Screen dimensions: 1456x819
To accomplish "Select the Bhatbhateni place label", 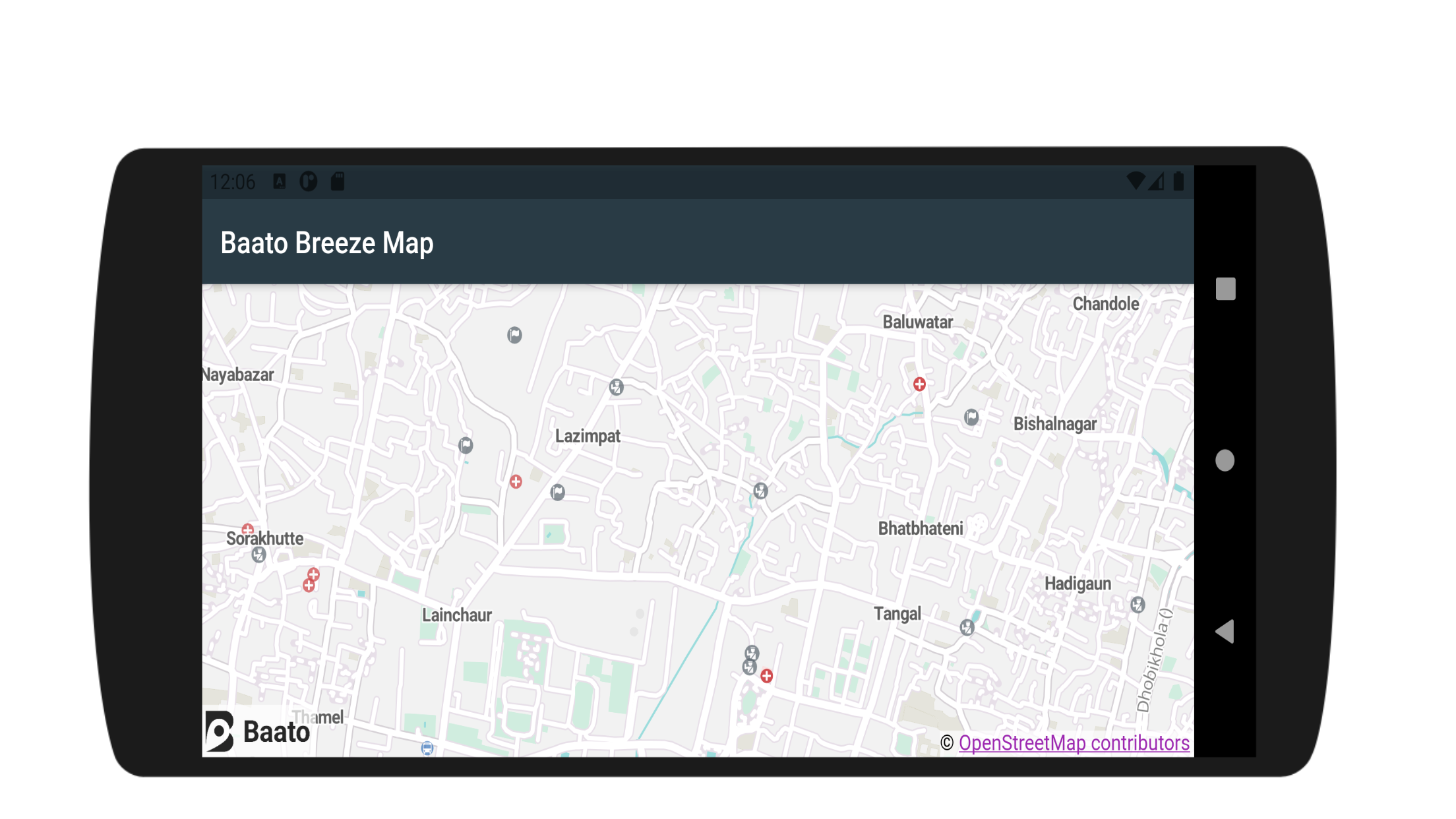I will click(921, 528).
